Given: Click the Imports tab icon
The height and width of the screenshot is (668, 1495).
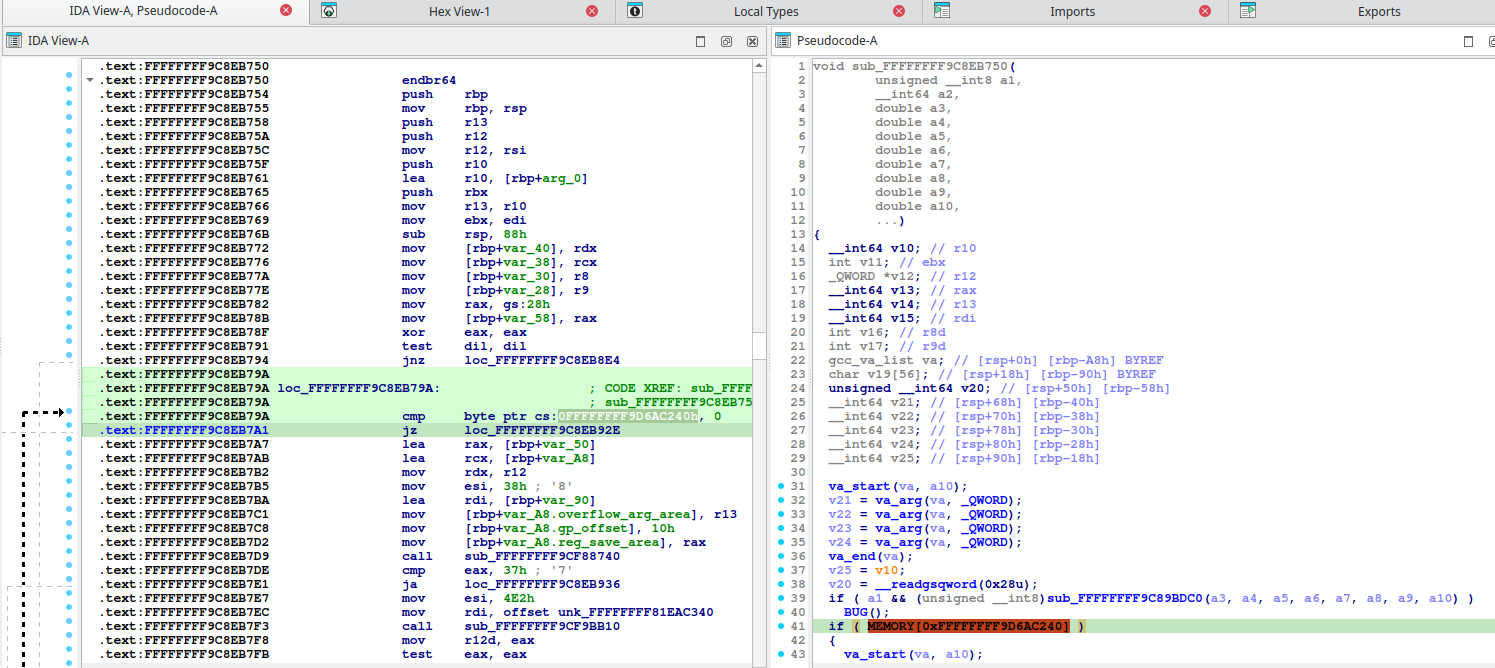Looking at the screenshot, I should 940,11.
